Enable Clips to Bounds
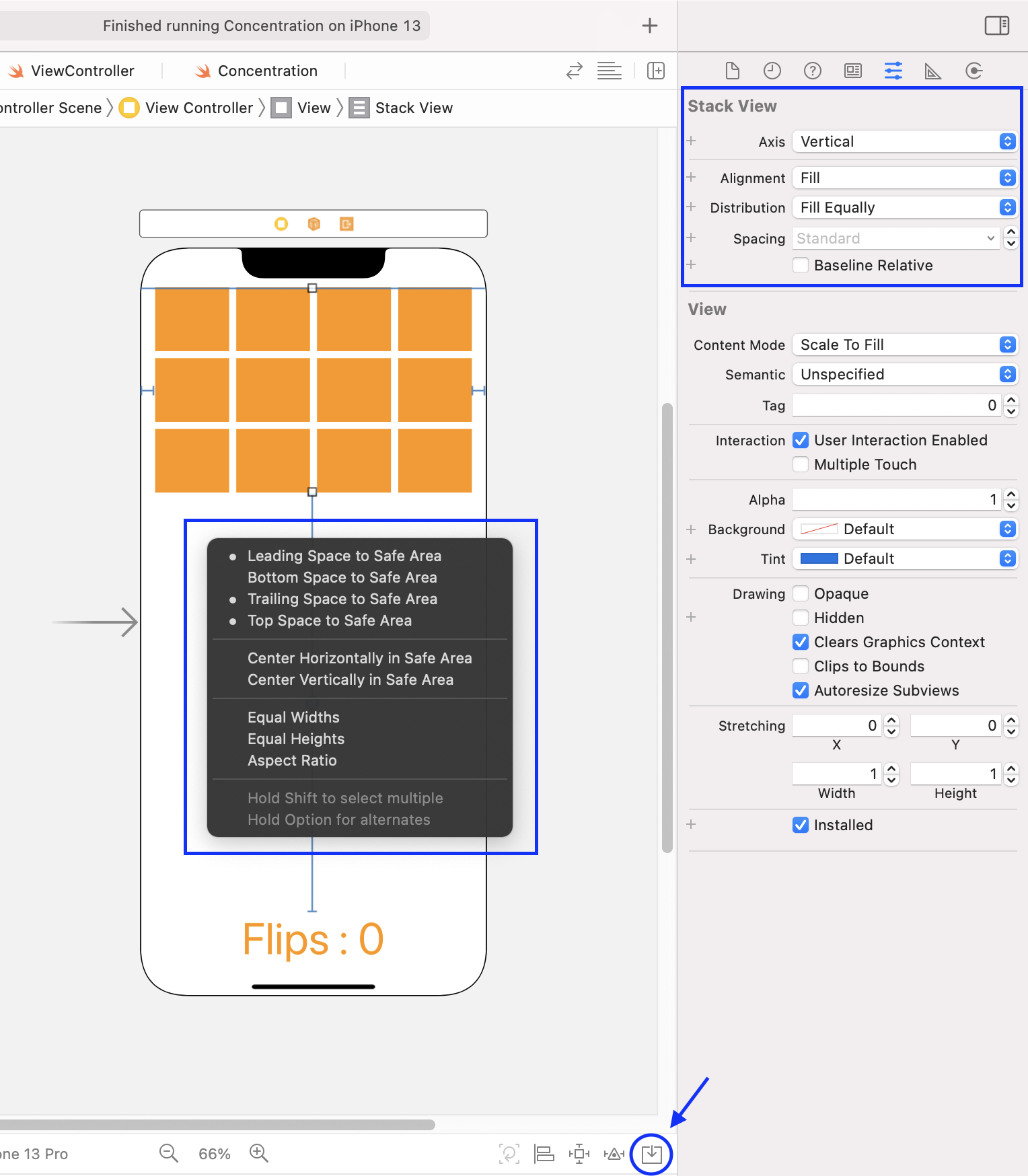The image size is (1028, 1176). coord(801,666)
